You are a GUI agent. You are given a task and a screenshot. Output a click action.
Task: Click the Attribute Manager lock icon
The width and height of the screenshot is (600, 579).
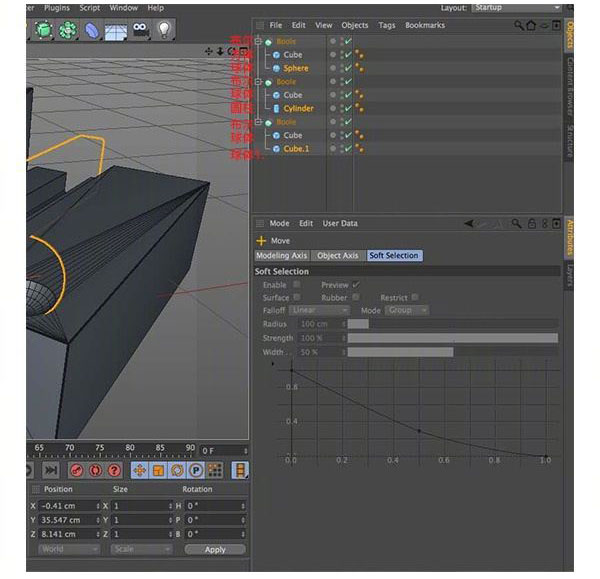click(x=532, y=223)
